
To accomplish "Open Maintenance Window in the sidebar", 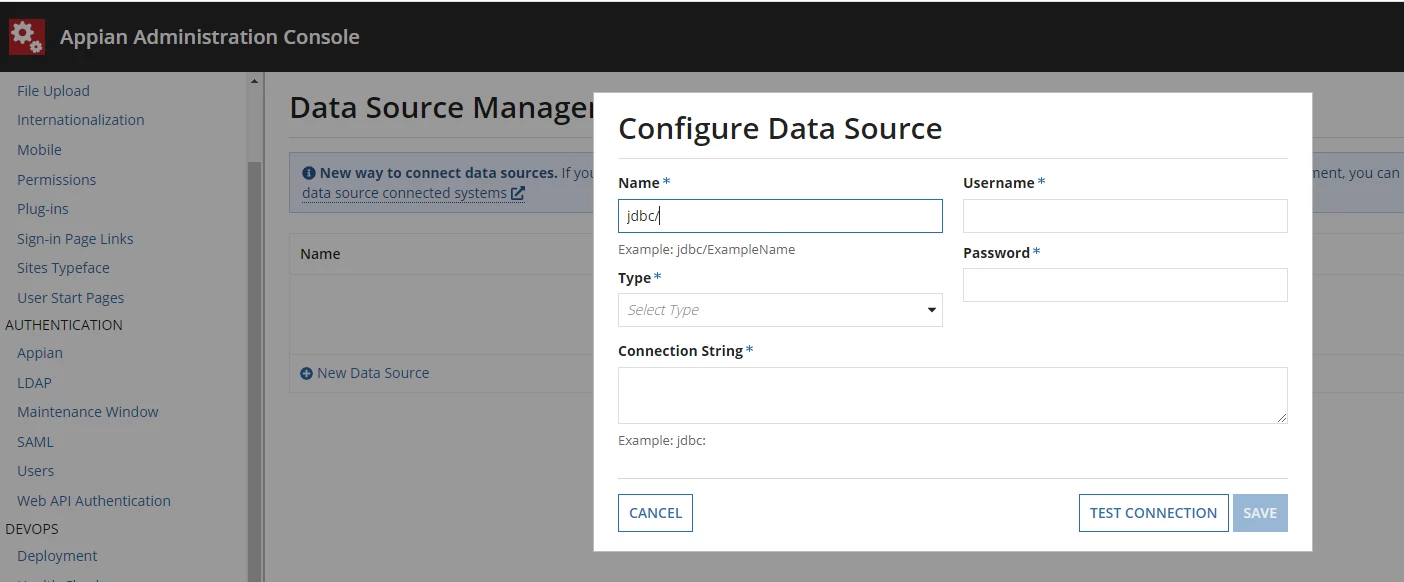I will [87, 412].
